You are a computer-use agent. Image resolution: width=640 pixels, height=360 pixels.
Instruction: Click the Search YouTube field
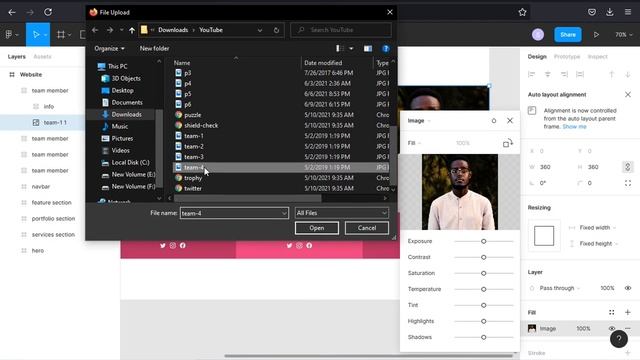pos(341,30)
